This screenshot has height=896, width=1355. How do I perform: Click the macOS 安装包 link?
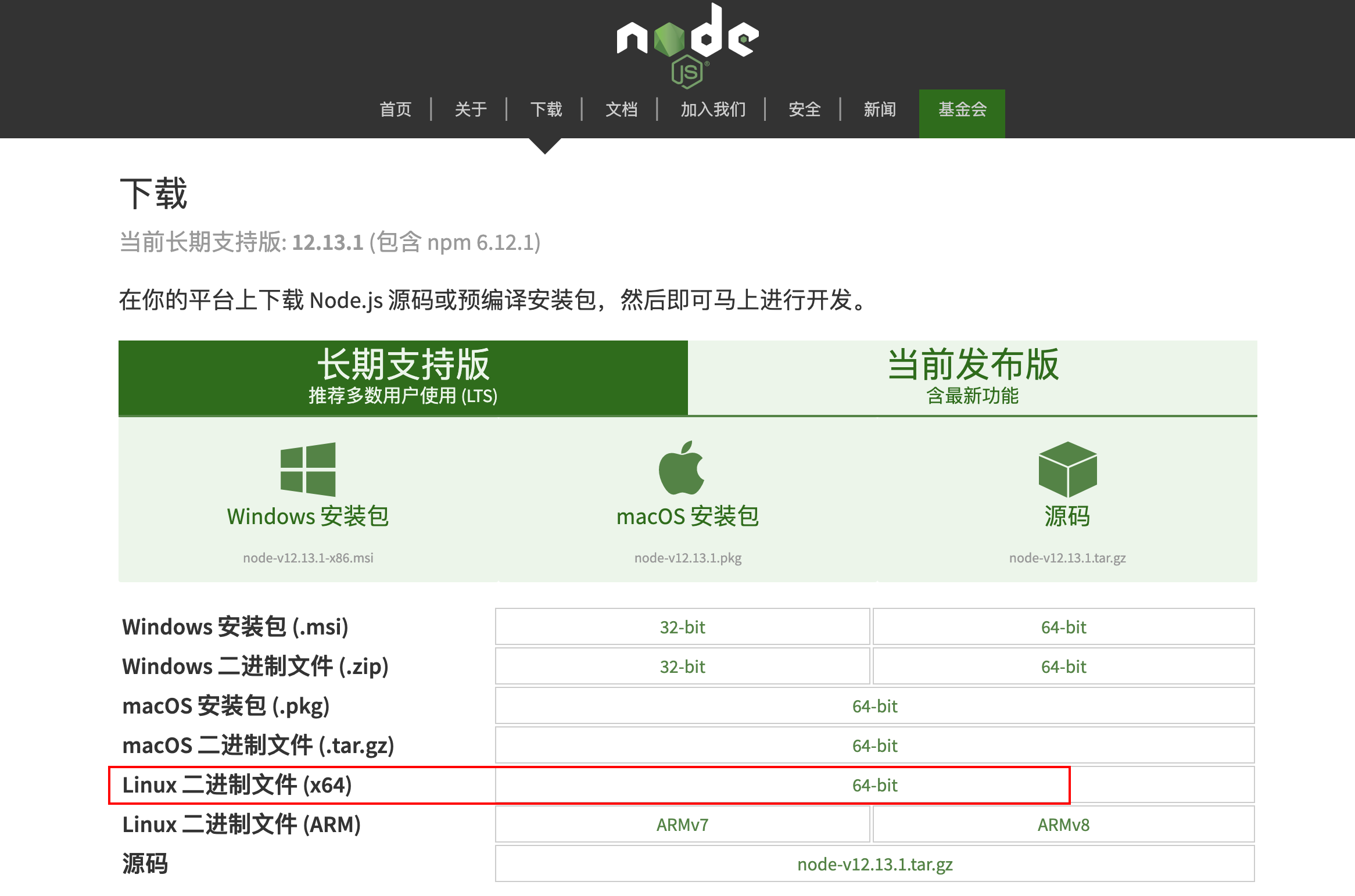[x=688, y=516]
